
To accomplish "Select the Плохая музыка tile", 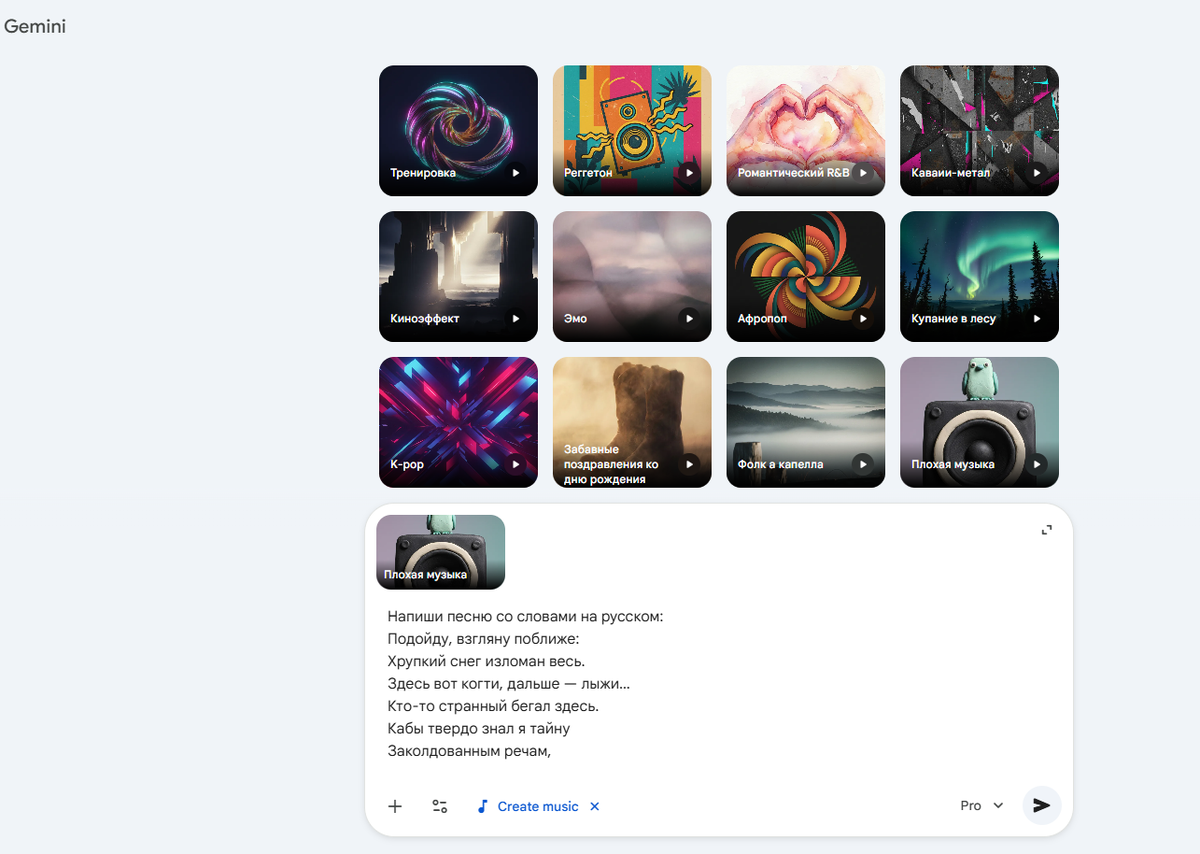I will click(x=979, y=421).
